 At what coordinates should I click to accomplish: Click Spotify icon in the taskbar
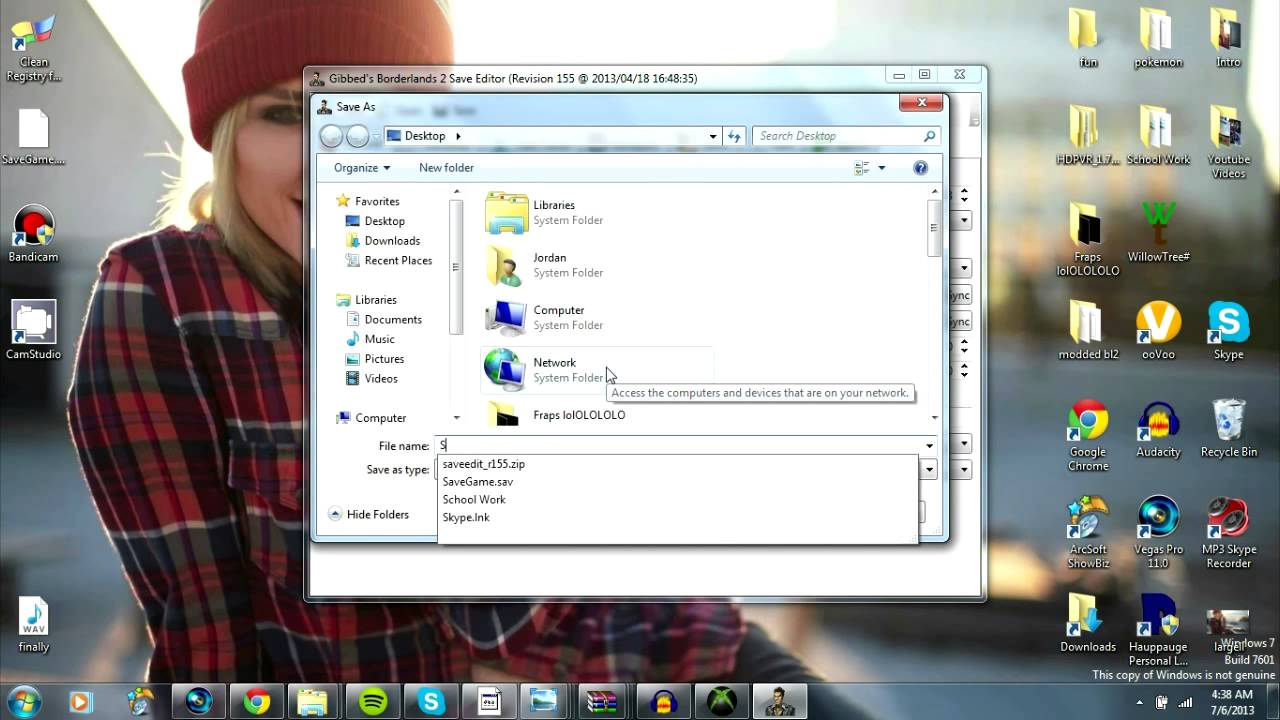(373, 702)
